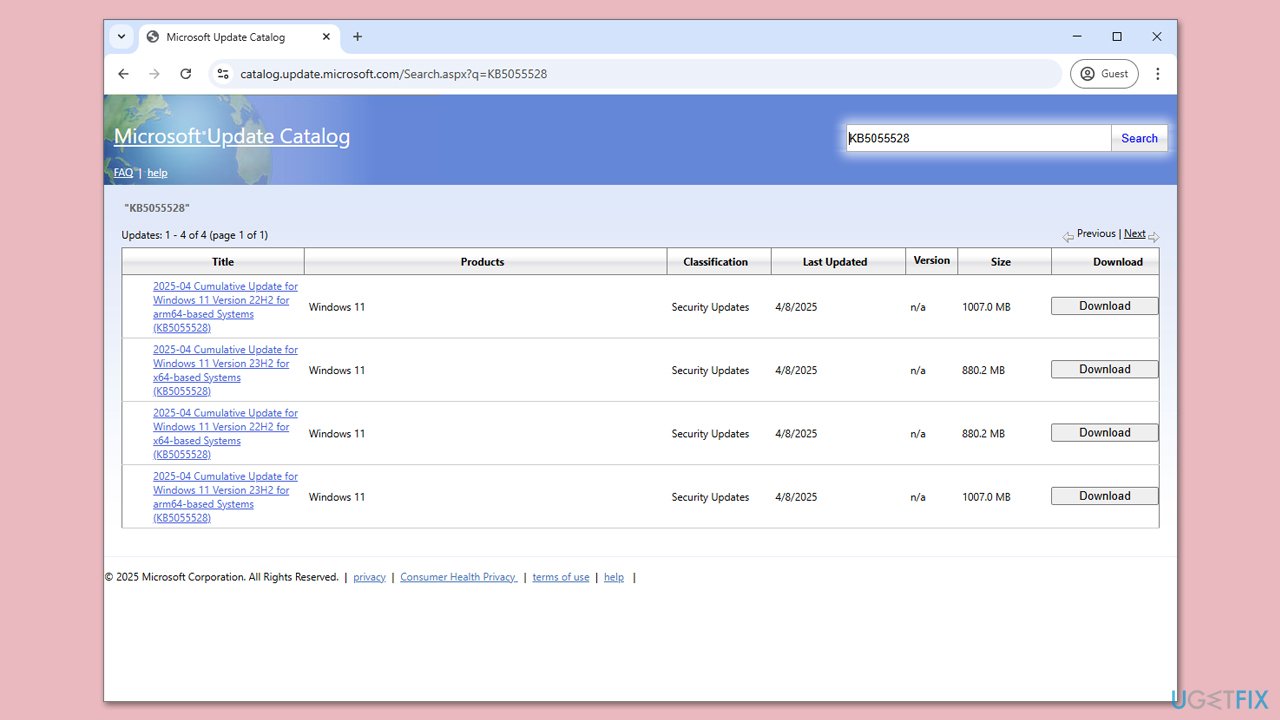The image size is (1280, 720).
Task: Select the Microsoft Update Catalog tab
Action: click(x=225, y=37)
